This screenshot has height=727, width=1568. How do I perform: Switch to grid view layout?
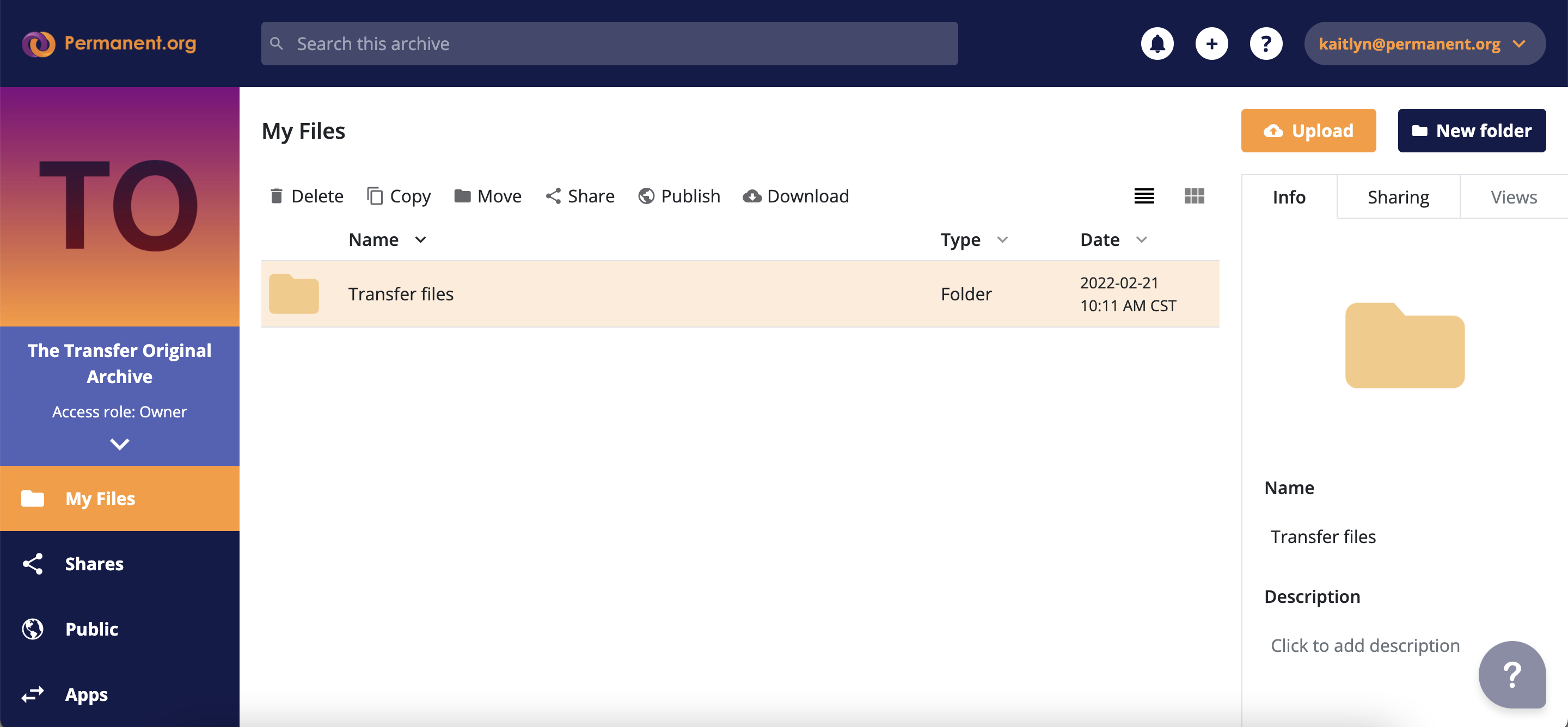click(1193, 196)
